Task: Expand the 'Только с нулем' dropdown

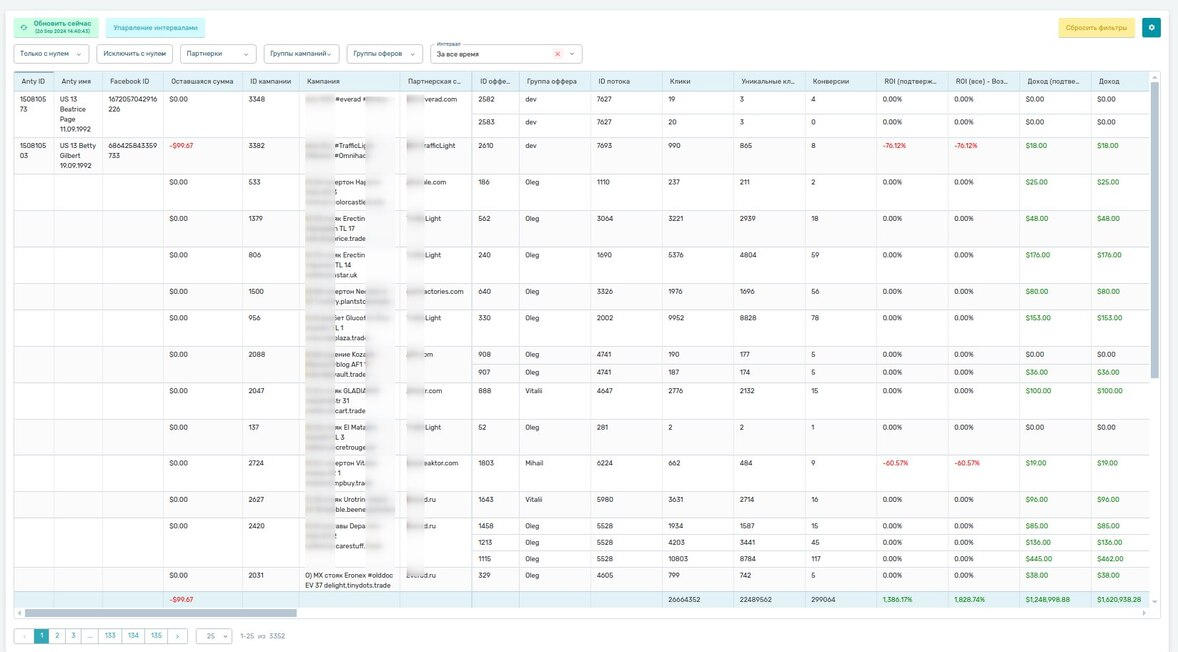Action: click(x=51, y=54)
